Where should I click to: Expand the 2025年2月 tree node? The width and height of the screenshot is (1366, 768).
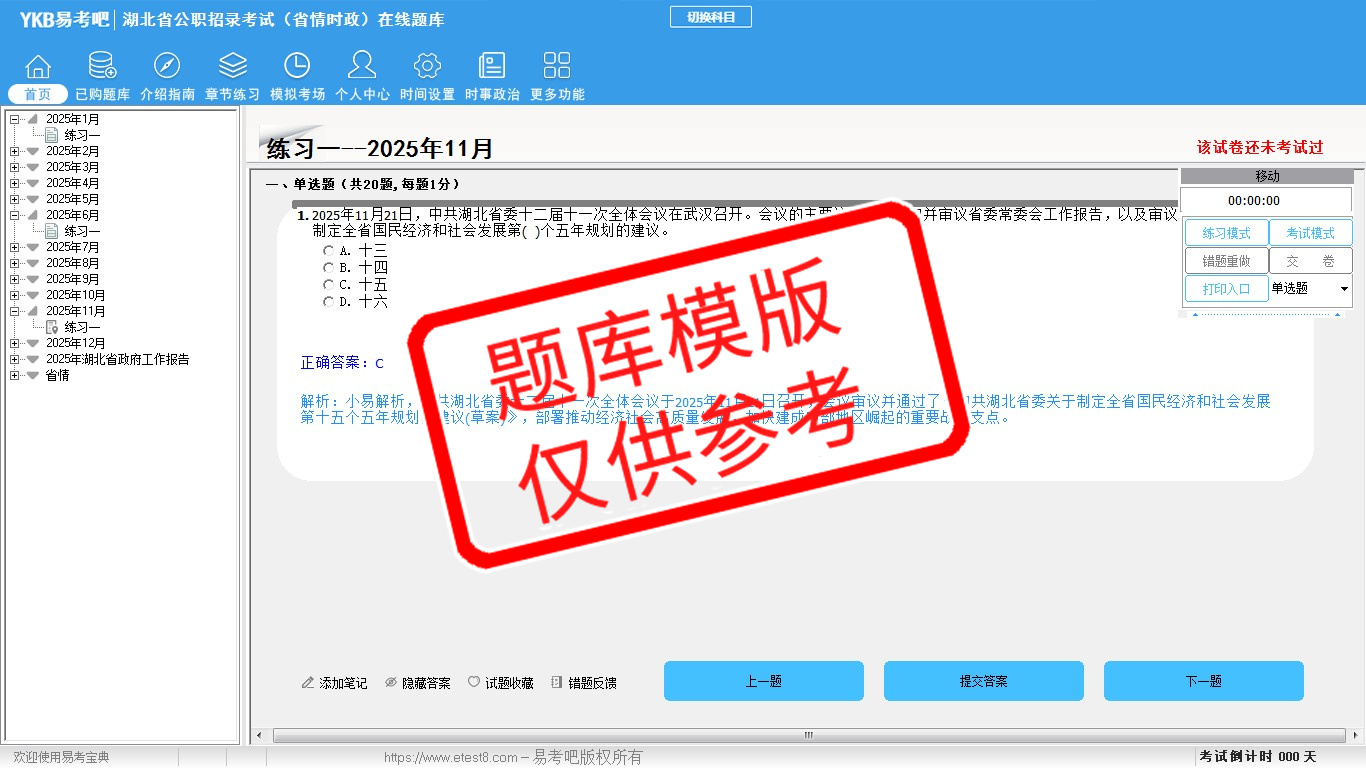[15, 151]
